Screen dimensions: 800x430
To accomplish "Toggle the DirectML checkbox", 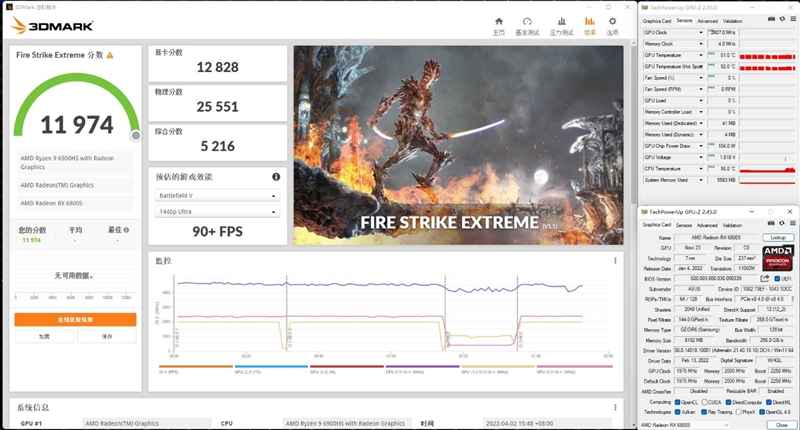I will (768, 402).
